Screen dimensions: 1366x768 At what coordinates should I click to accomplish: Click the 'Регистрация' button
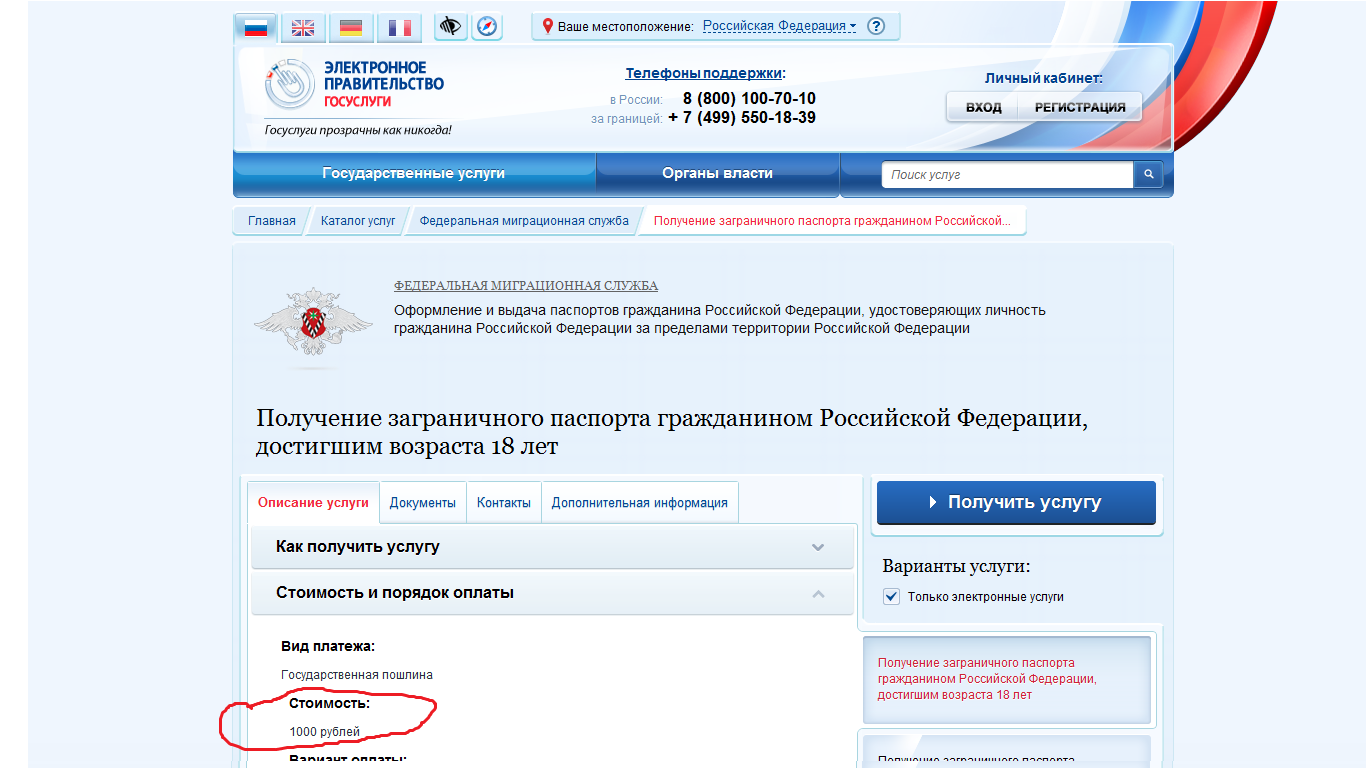pyautogui.click(x=1080, y=107)
